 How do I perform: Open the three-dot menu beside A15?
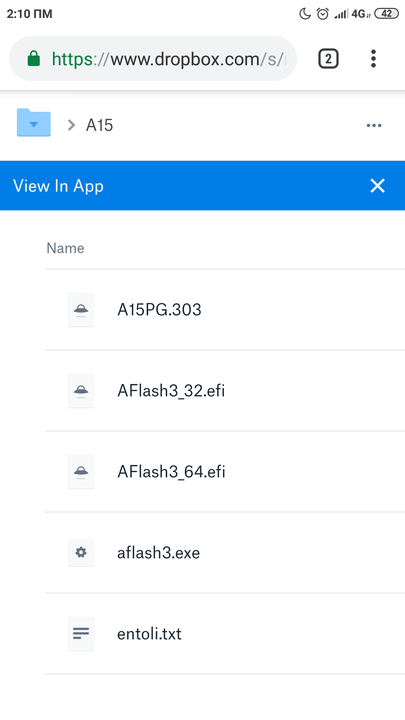pos(374,125)
